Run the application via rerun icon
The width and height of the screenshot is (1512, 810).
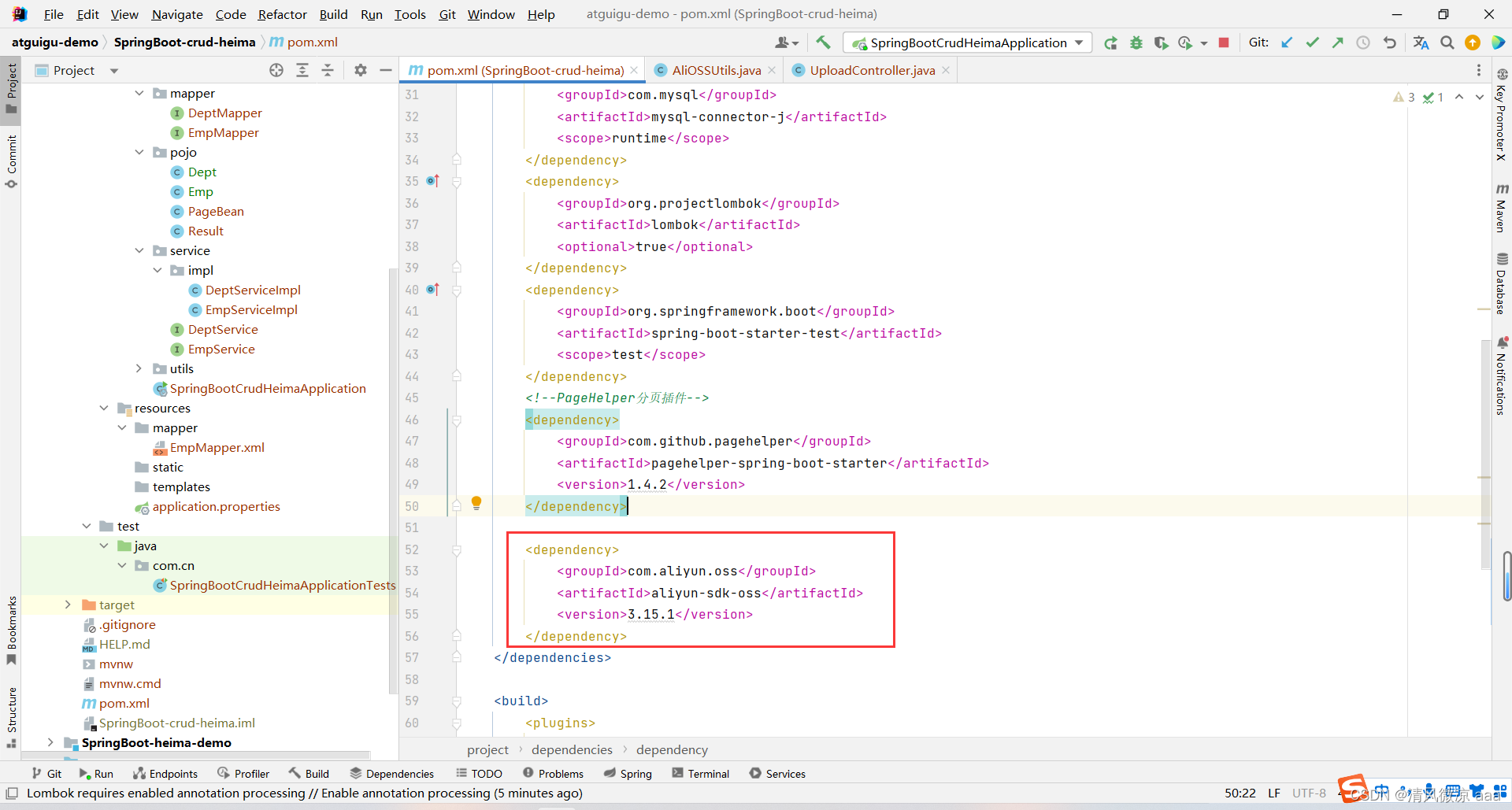(x=1110, y=43)
